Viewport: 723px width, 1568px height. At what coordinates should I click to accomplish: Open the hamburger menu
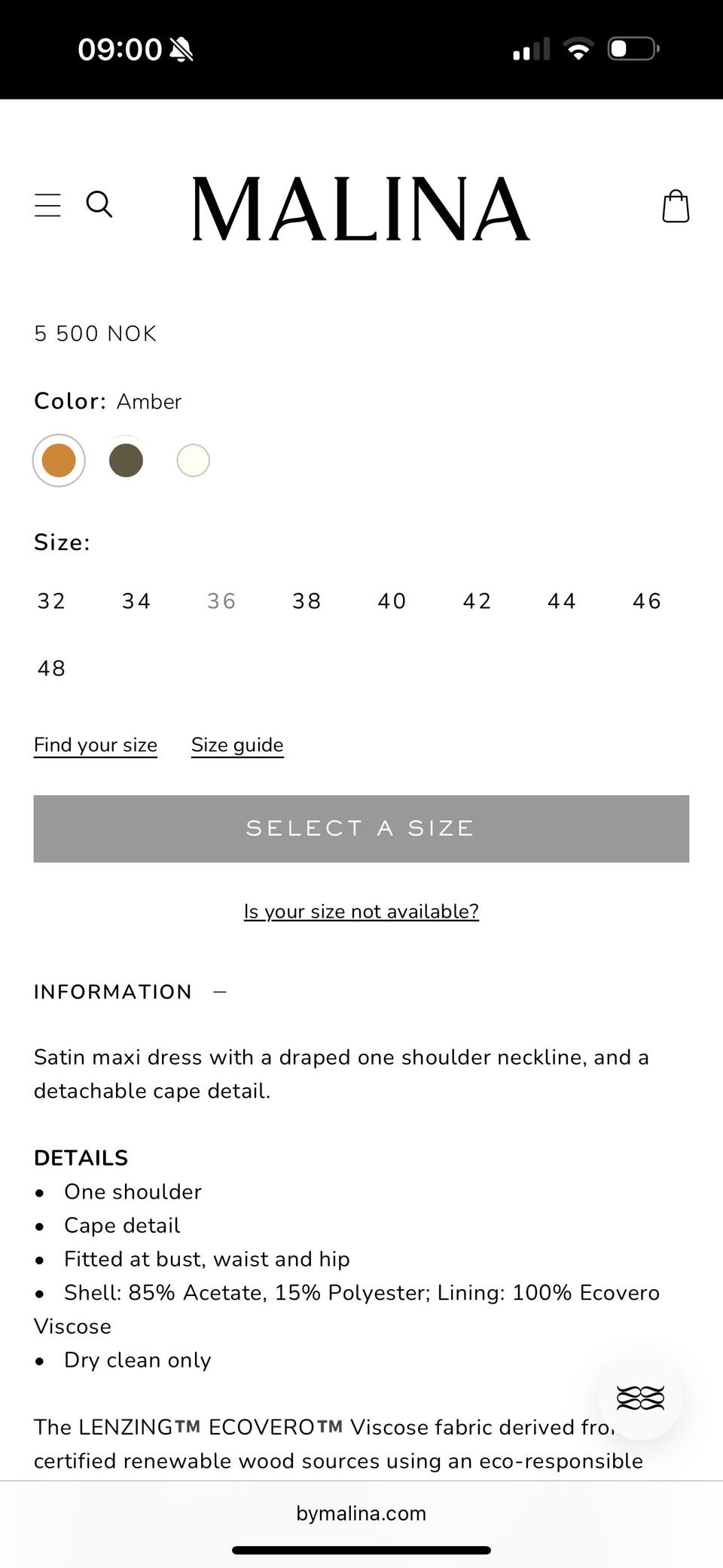[47, 205]
